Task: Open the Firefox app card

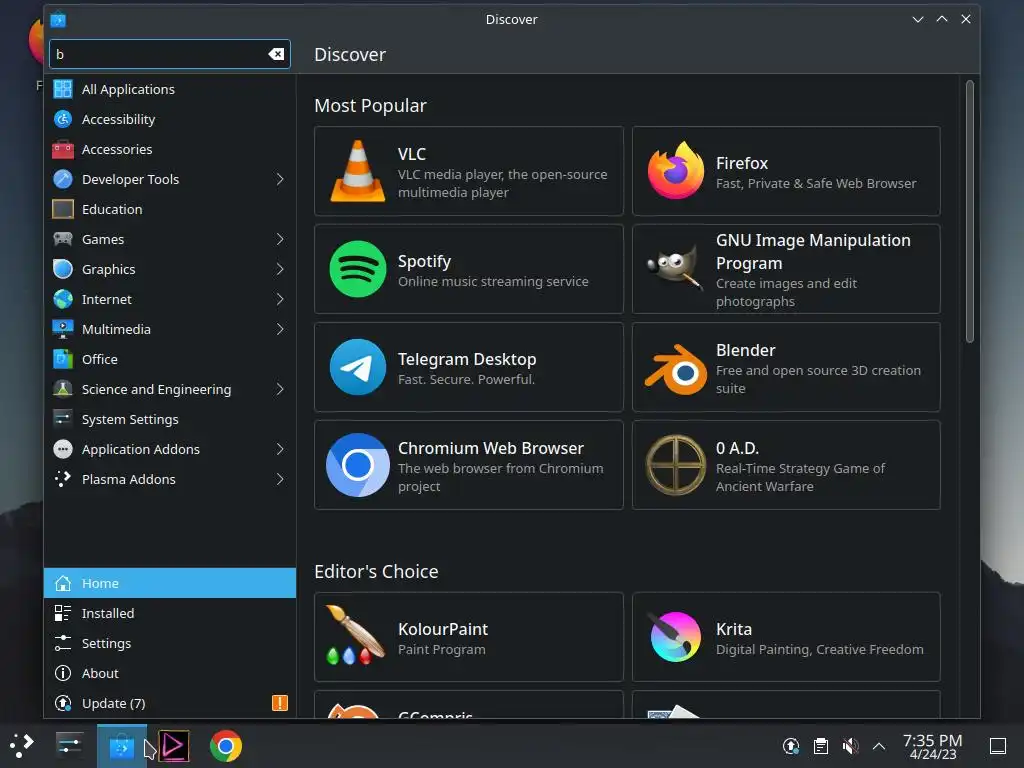Action: (x=786, y=171)
